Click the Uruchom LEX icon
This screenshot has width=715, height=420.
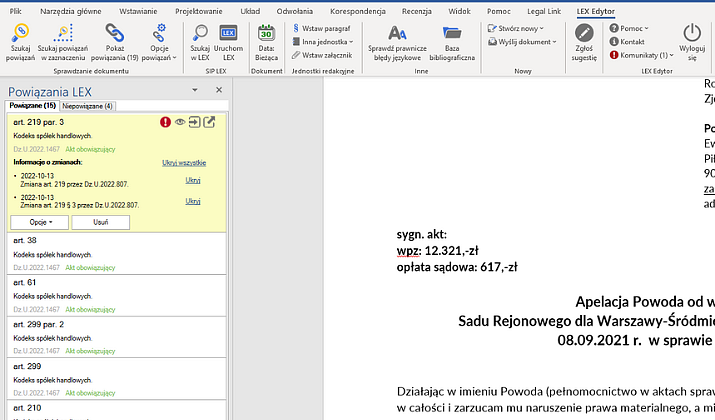click(x=229, y=36)
